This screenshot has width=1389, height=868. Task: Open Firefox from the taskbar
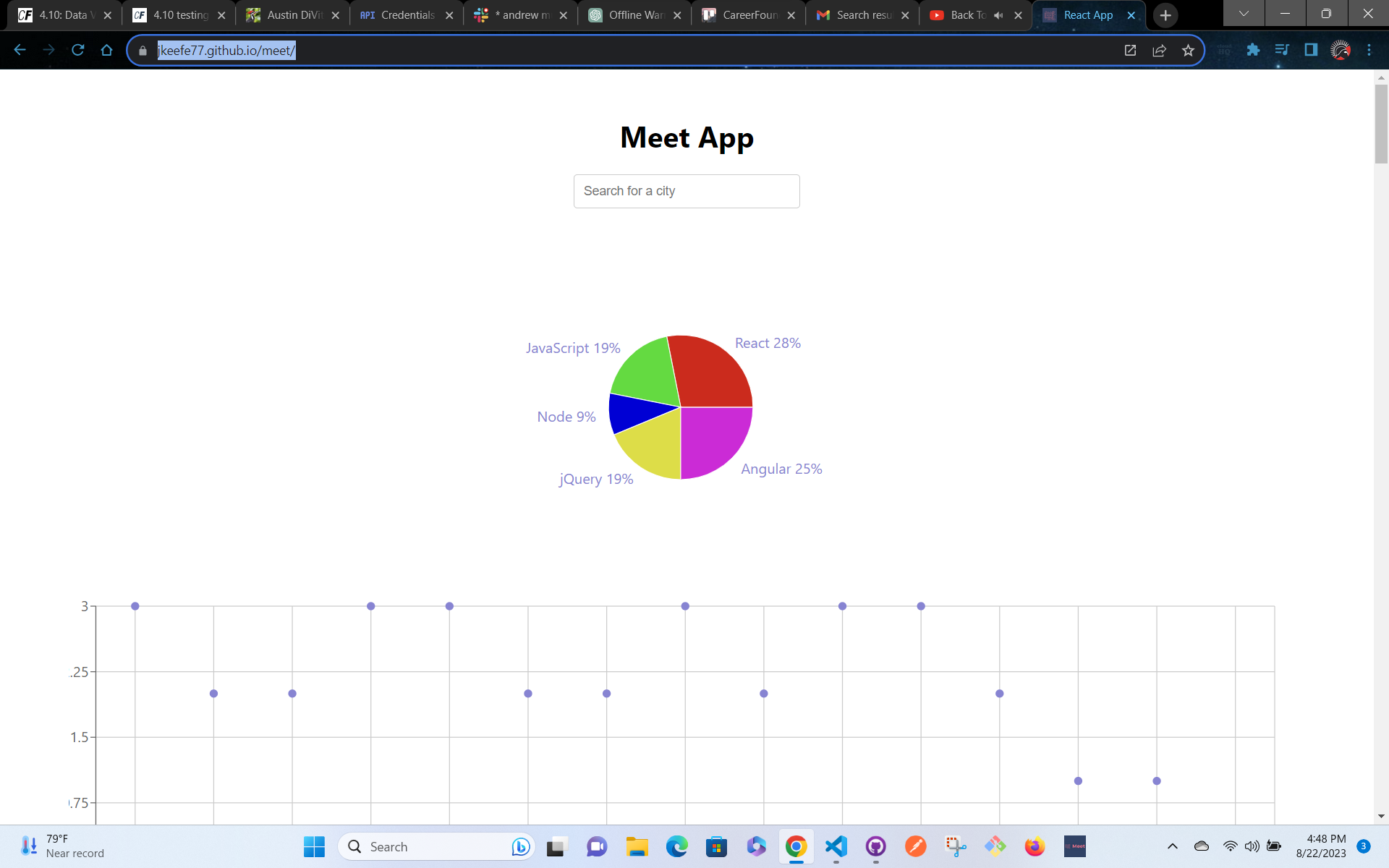click(x=1035, y=846)
